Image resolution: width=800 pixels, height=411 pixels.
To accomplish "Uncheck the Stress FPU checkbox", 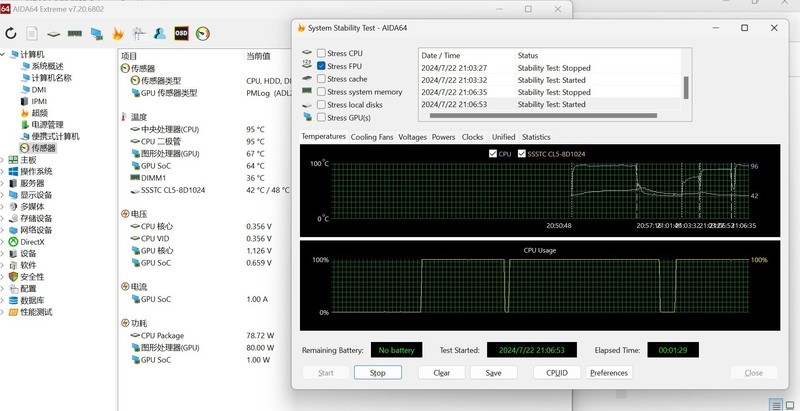I will [321, 66].
